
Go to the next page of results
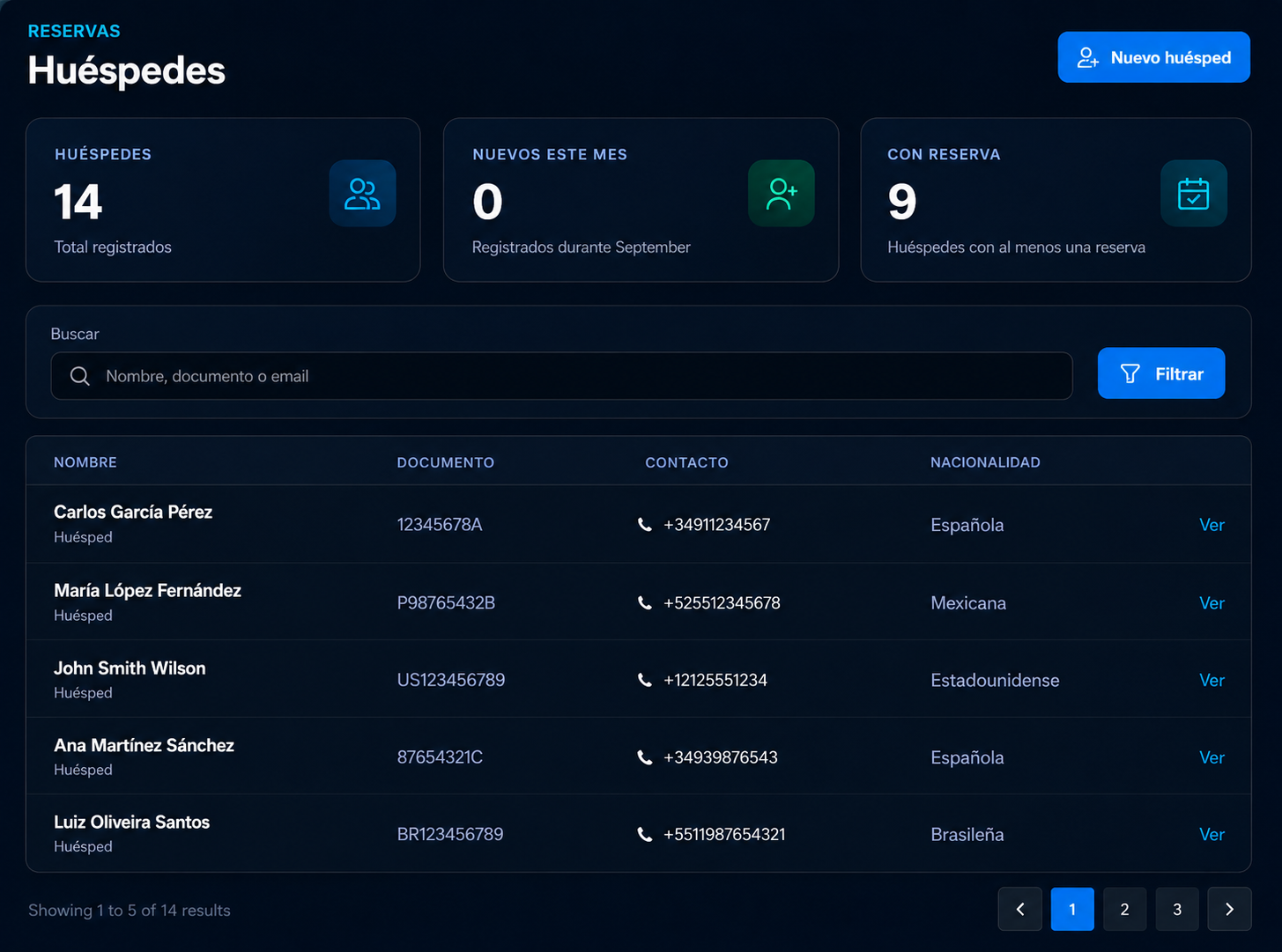coord(1229,909)
